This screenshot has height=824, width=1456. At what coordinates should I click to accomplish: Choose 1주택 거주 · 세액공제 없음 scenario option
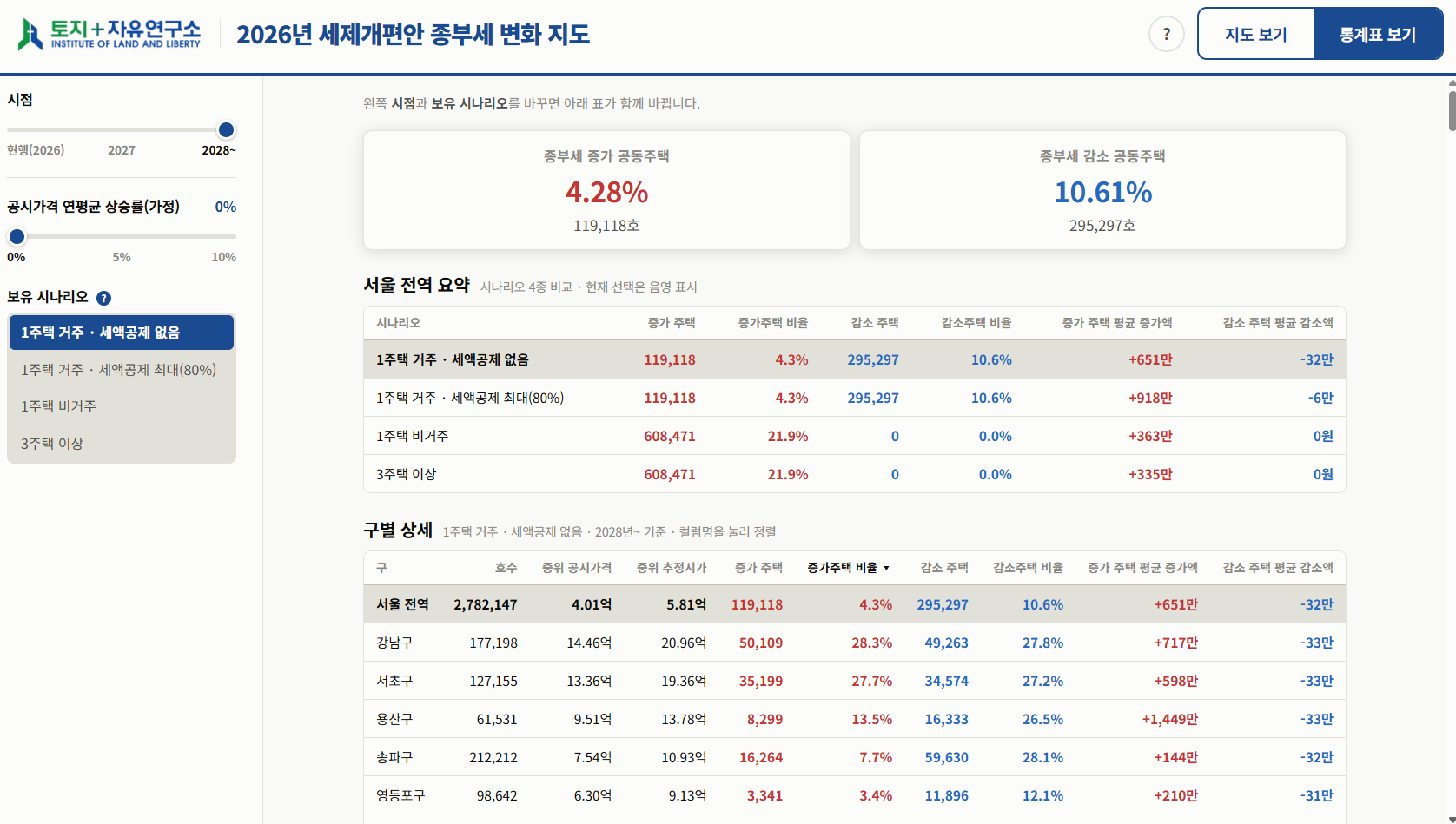[x=122, y=333]
